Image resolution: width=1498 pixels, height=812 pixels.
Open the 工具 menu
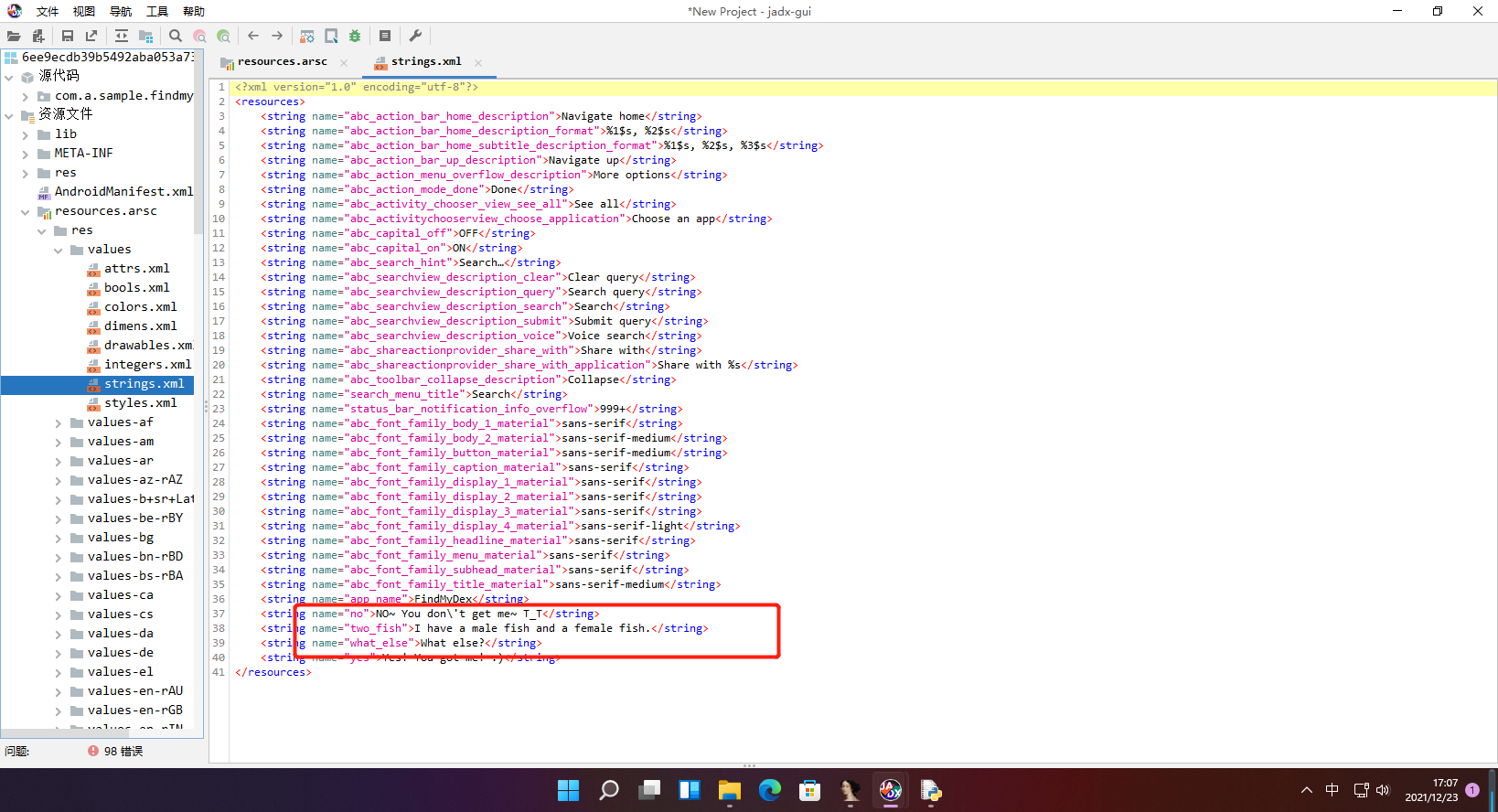point(157,11)
